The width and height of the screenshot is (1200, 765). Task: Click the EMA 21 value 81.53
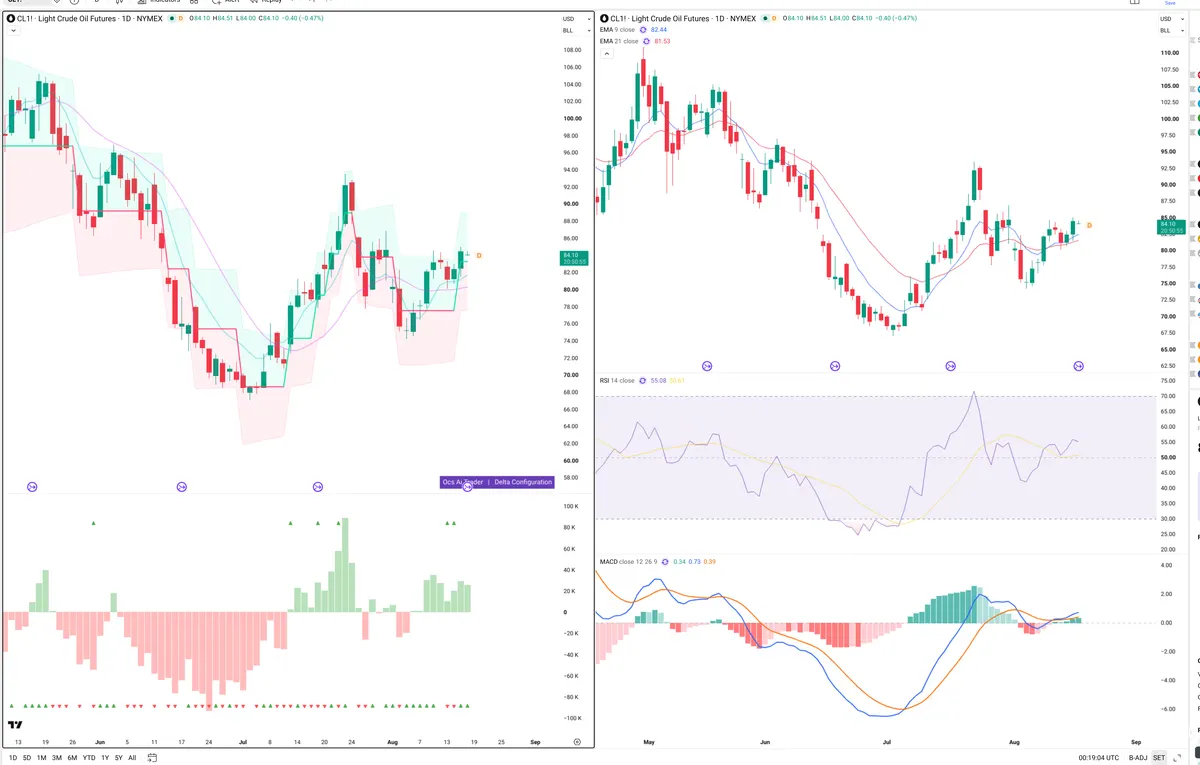(x=662, y=41)
